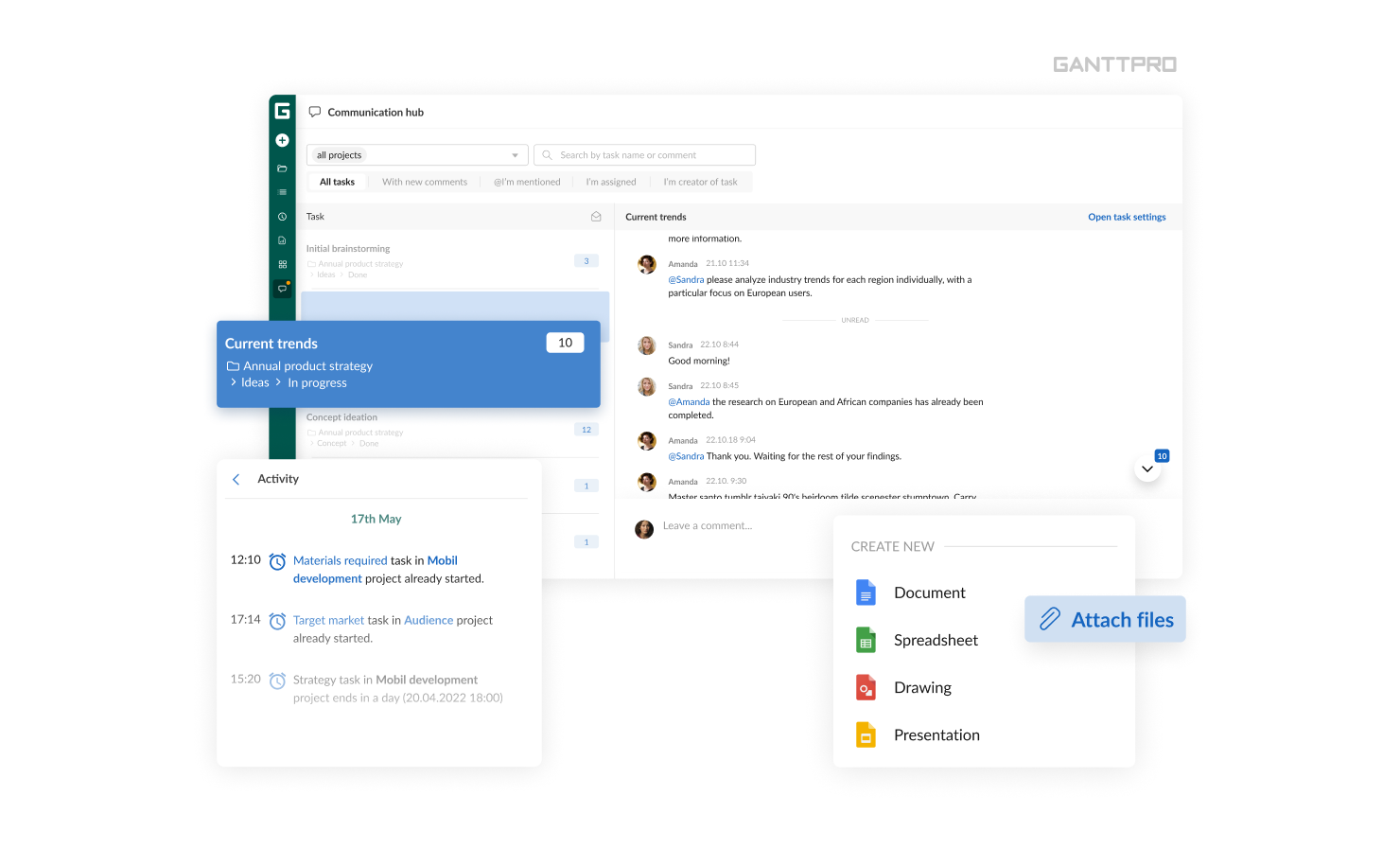The width and height of the screenshot is (1400, 849).
Task: Create a new Drawing file
Action: 922,687
